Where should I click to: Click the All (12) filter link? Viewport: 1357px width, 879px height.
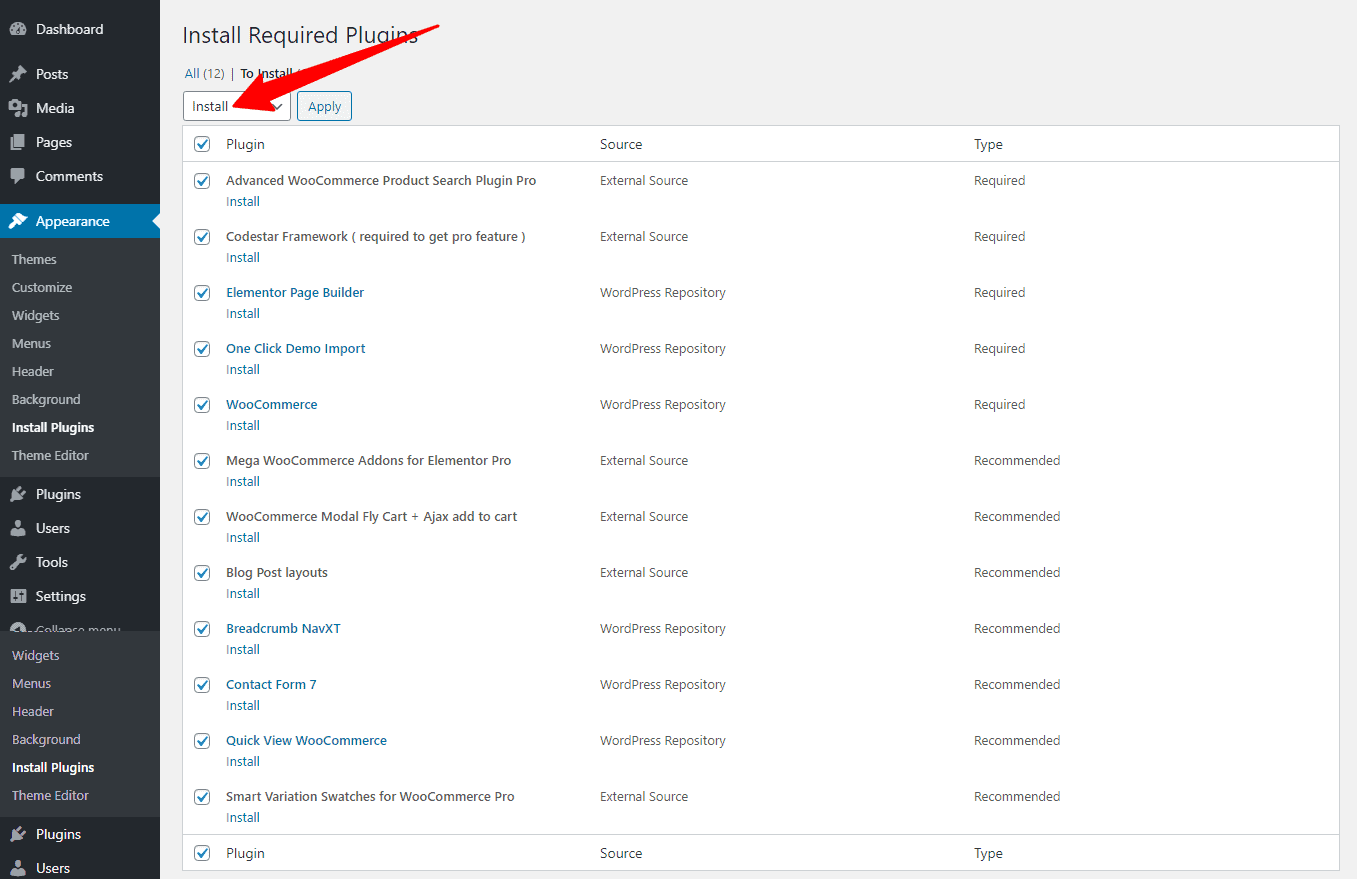tap(204, 74)
